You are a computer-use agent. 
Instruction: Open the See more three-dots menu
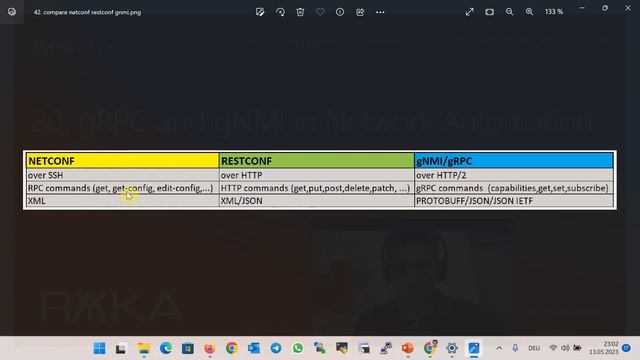click(x=380, y=12)
